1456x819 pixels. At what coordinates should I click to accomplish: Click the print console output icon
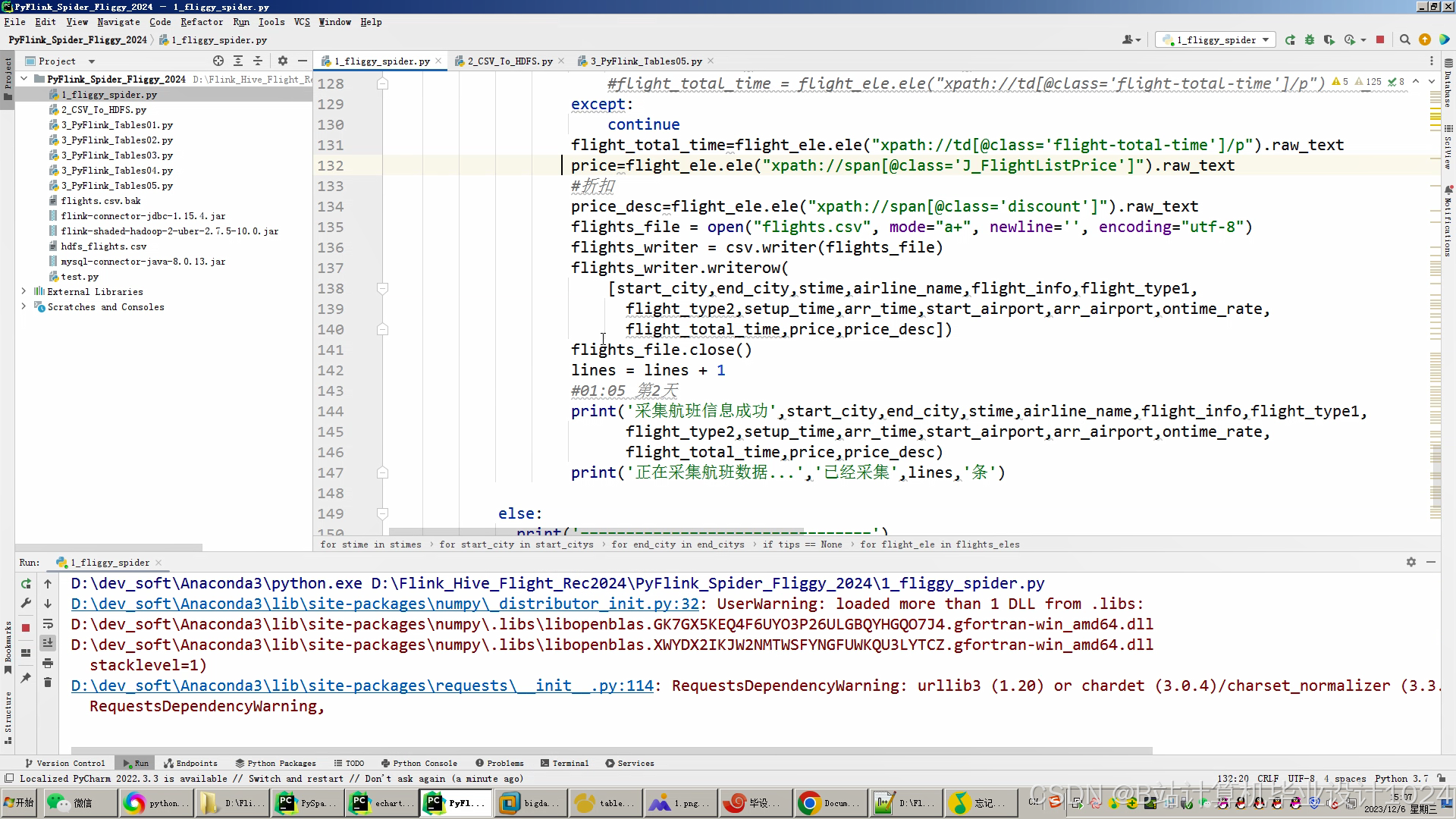pos(48,663)
